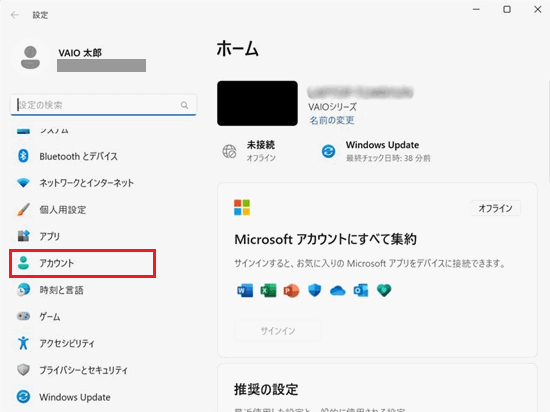Viewport: 550px width, 412px height.
Task: Open プライバシーとセキュリティ settings
Action: coord(83,370)
